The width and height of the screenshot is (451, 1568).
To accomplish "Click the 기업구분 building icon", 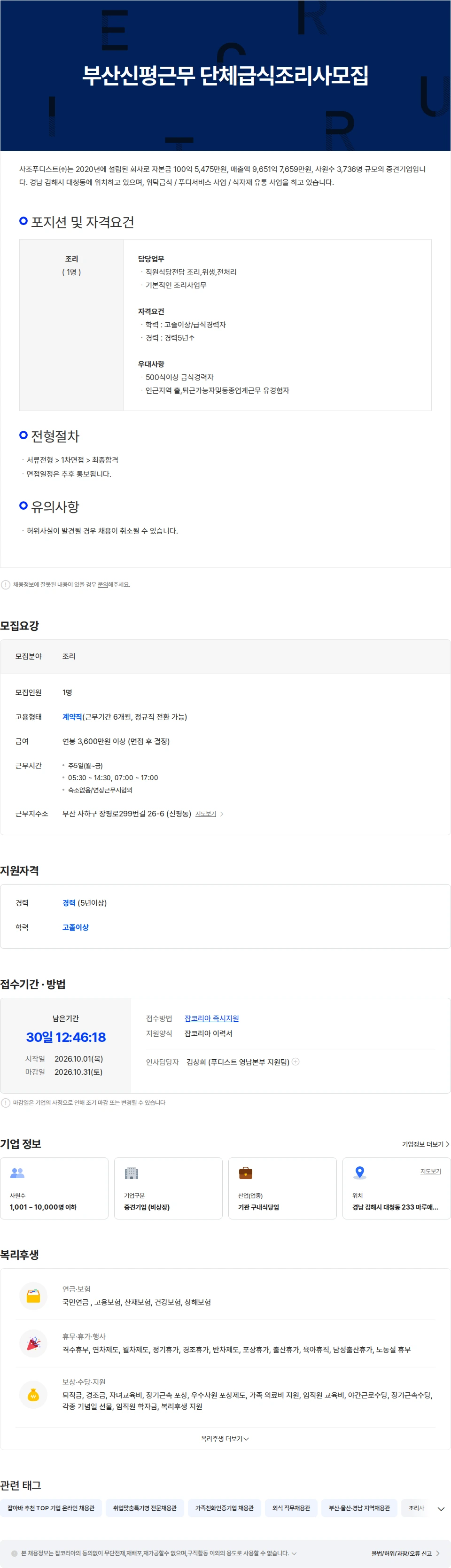I will [x=132, y=1172].
